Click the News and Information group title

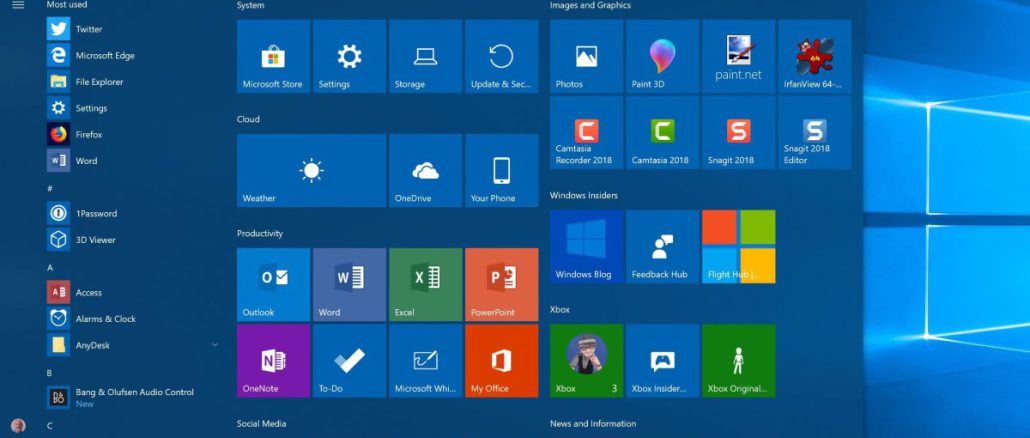click(593, 424)
